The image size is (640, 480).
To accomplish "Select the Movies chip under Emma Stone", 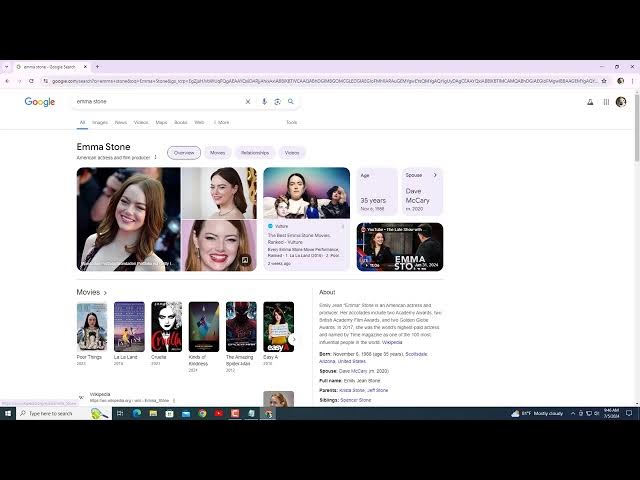I will click(x=217, y=153).
